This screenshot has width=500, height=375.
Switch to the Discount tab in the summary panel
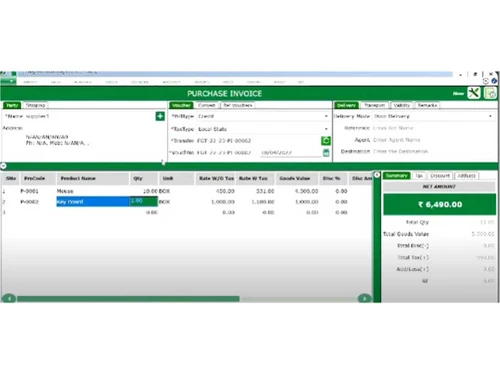coord(440,175)
